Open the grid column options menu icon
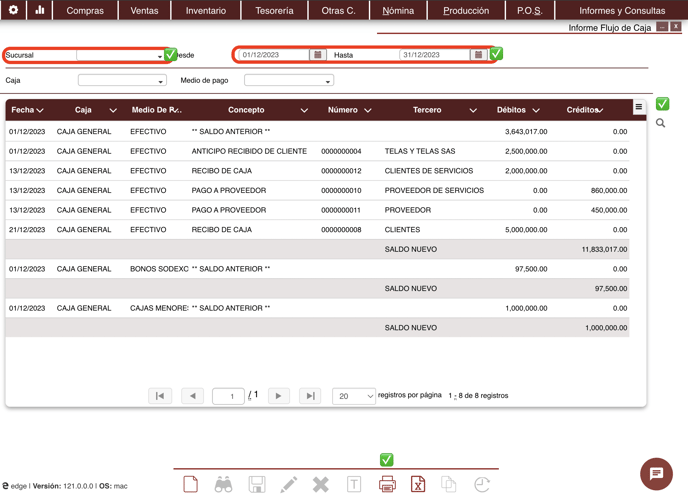The height and width of the screenshot is (495, 688). [x=639, y=107]
